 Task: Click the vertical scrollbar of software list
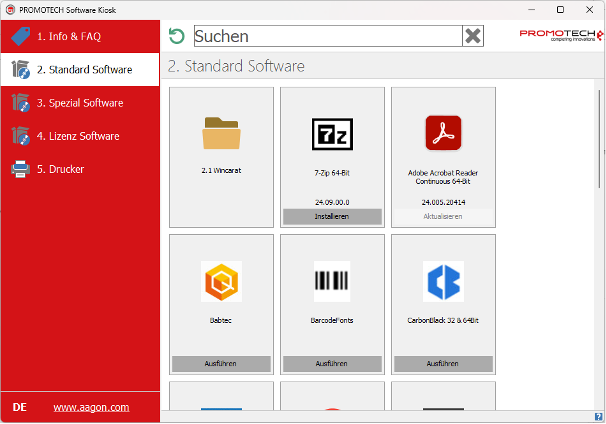pyautogui.click(x=599, y=139)
